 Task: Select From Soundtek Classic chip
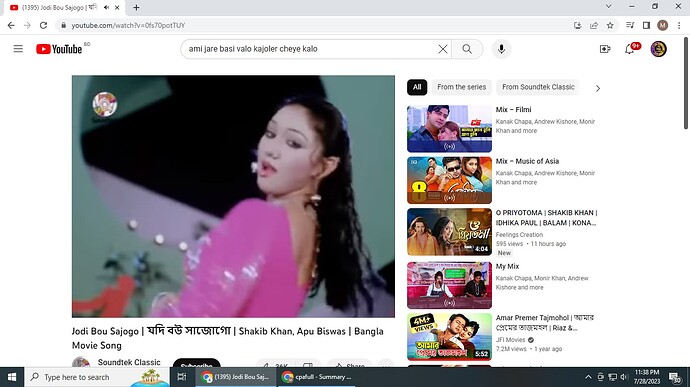[x=538, y=87]
